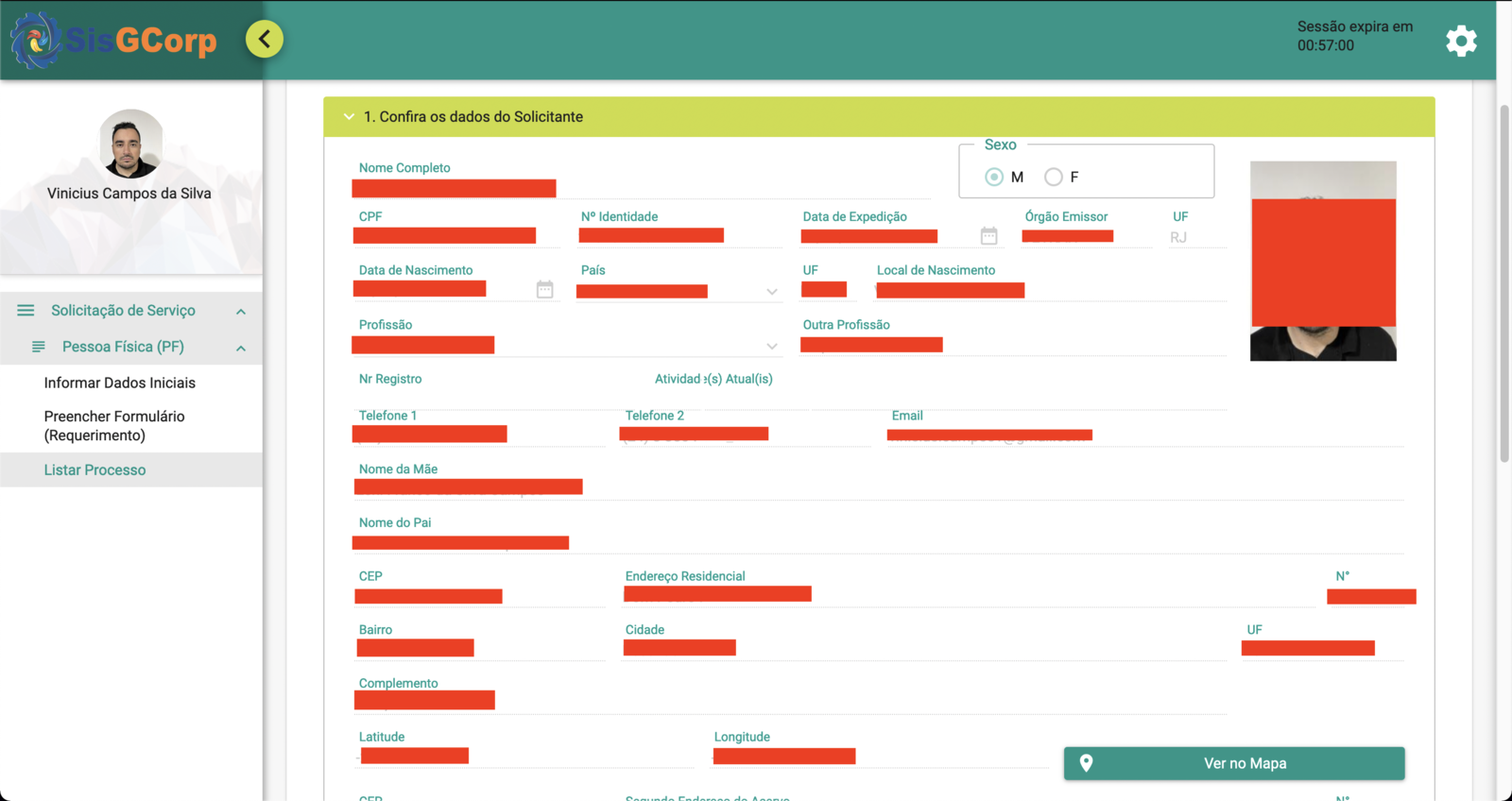Select the M sex radio button

[x=994, y=177]
